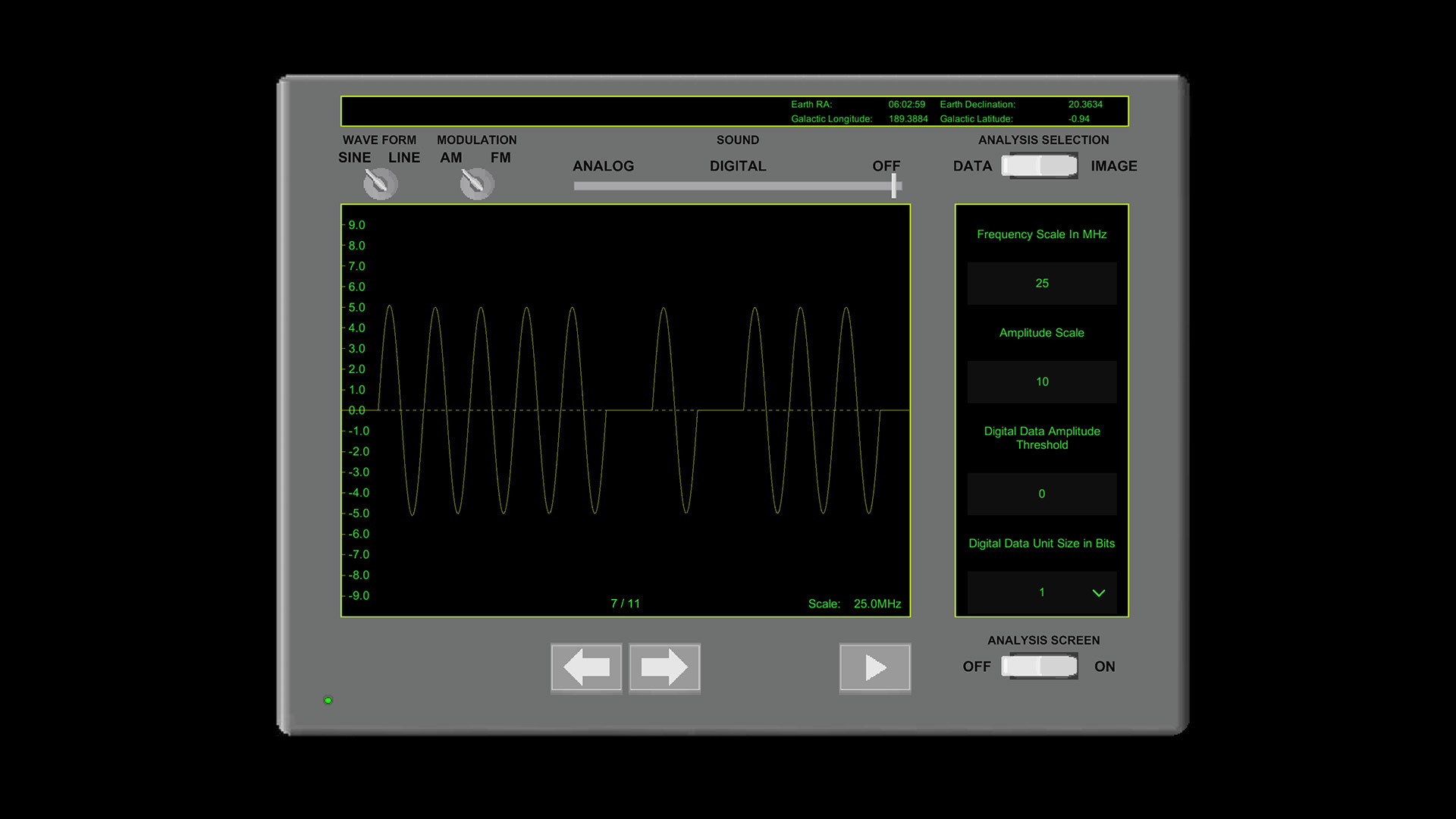
Task: Edit the Frequency Scale In MHz field
Action: point(1042,283)
